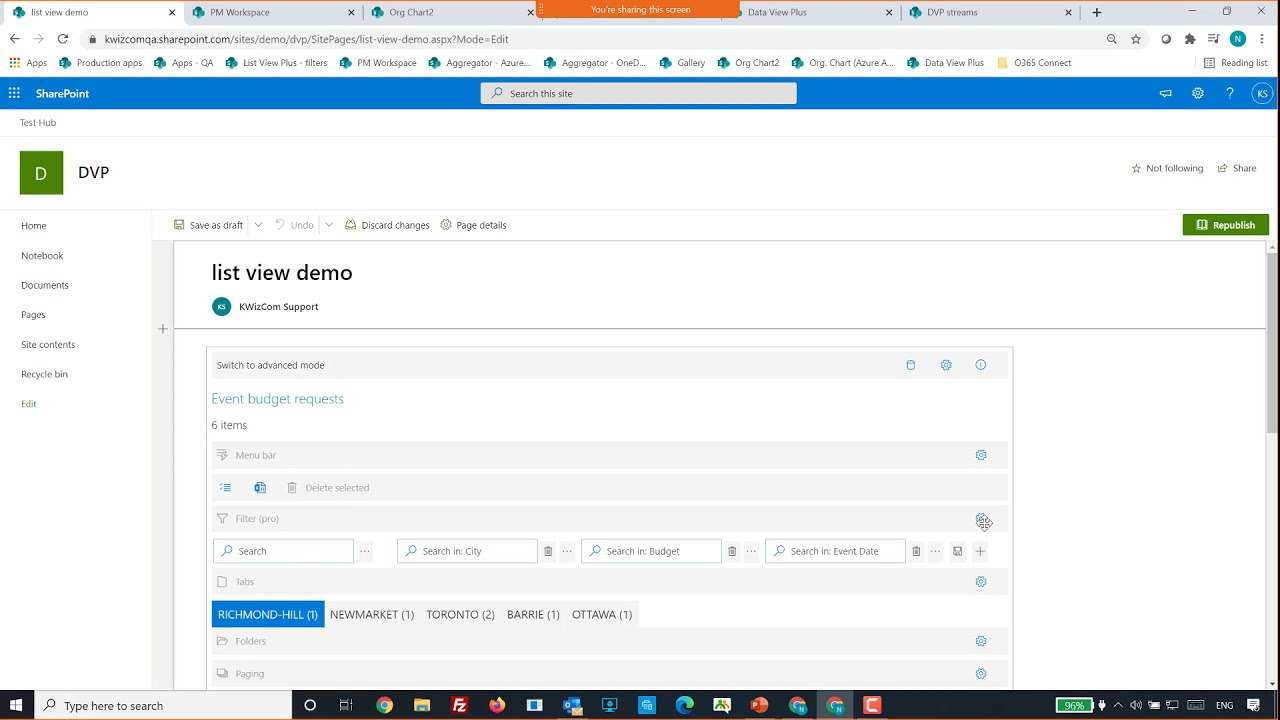This screenshot has width=1280, height=720.
Task: Delete the Event Date search filter
Action: [x=916, y=551]
